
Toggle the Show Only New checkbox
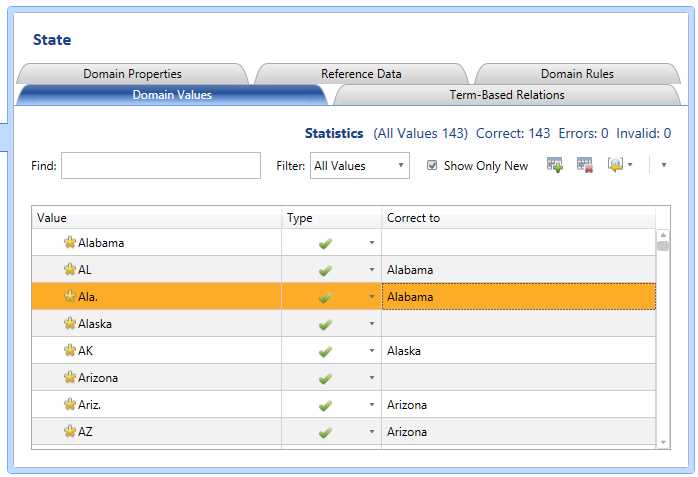tap(432, 166)
